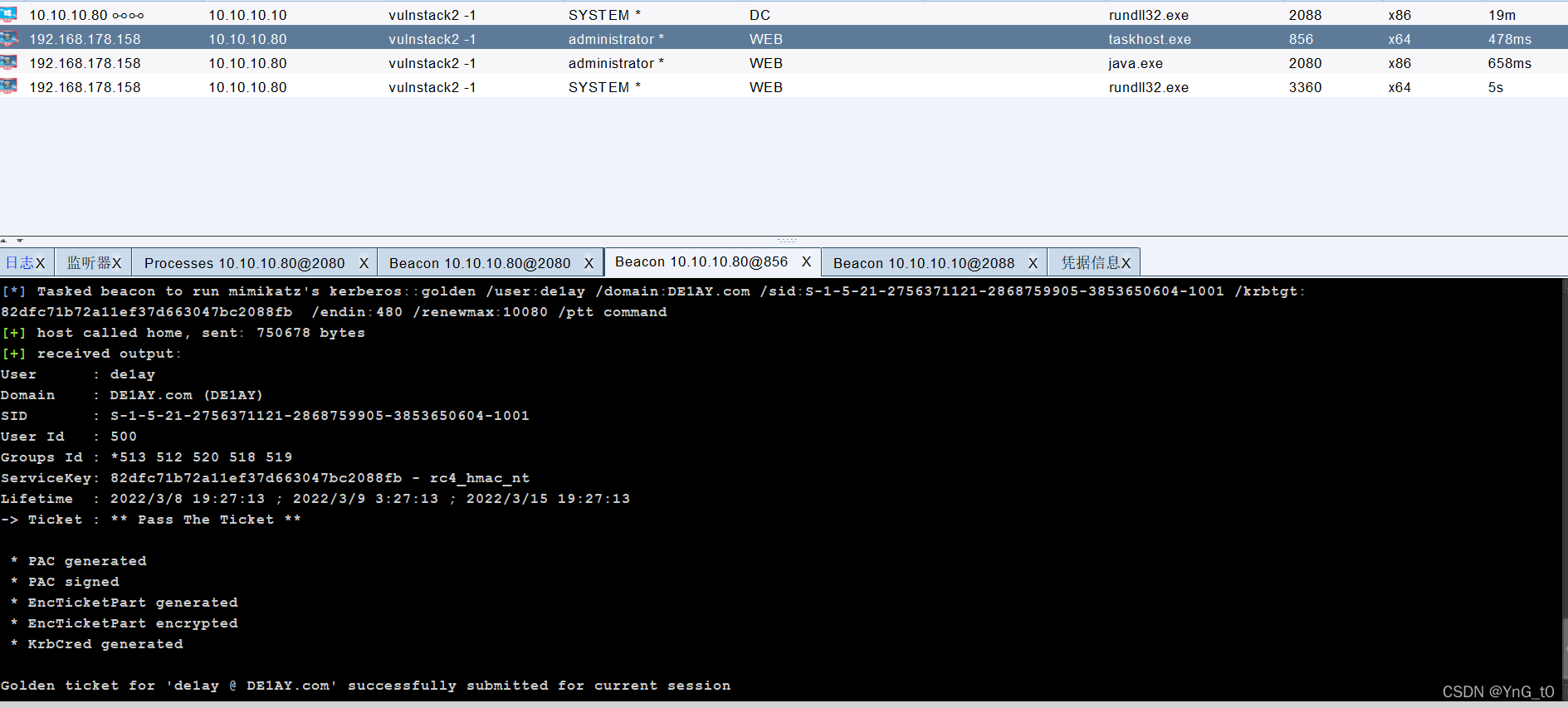Select the java.exe process cell

tap(1136, 63)
